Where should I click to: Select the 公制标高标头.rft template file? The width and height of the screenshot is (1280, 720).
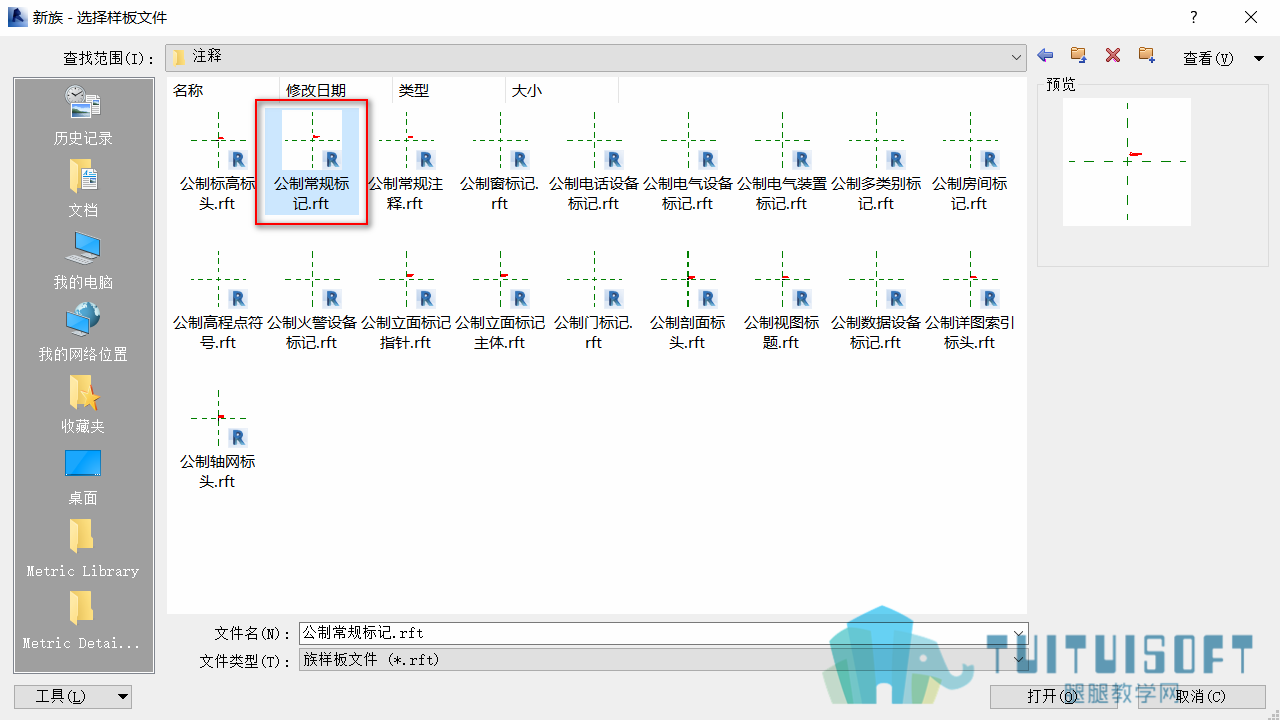[218, 162]
